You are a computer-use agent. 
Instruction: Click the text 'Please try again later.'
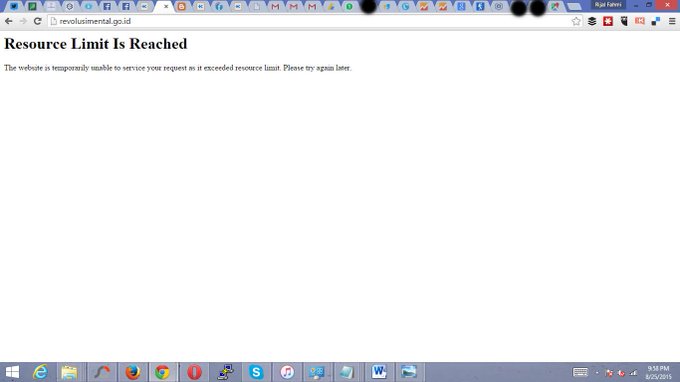[x=317, y=68]
